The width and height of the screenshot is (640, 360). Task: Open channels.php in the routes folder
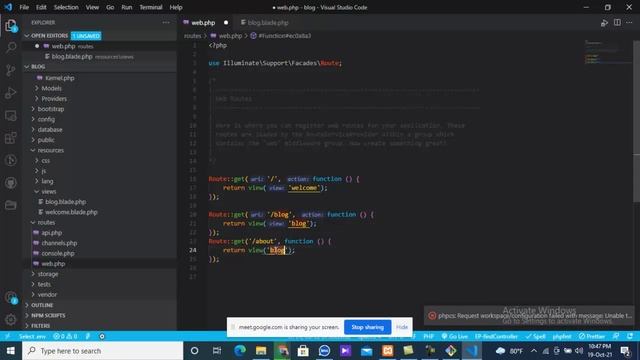(59, 243)
